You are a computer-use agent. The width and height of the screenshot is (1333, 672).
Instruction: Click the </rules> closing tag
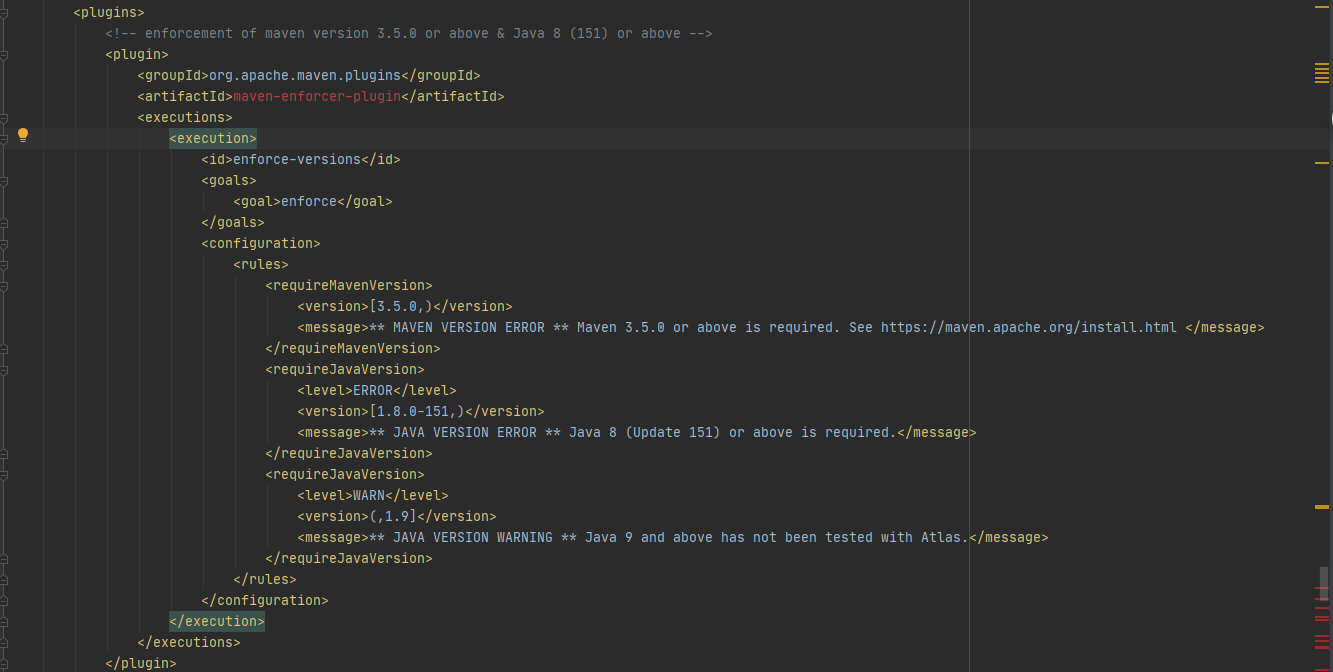point(265,579)
